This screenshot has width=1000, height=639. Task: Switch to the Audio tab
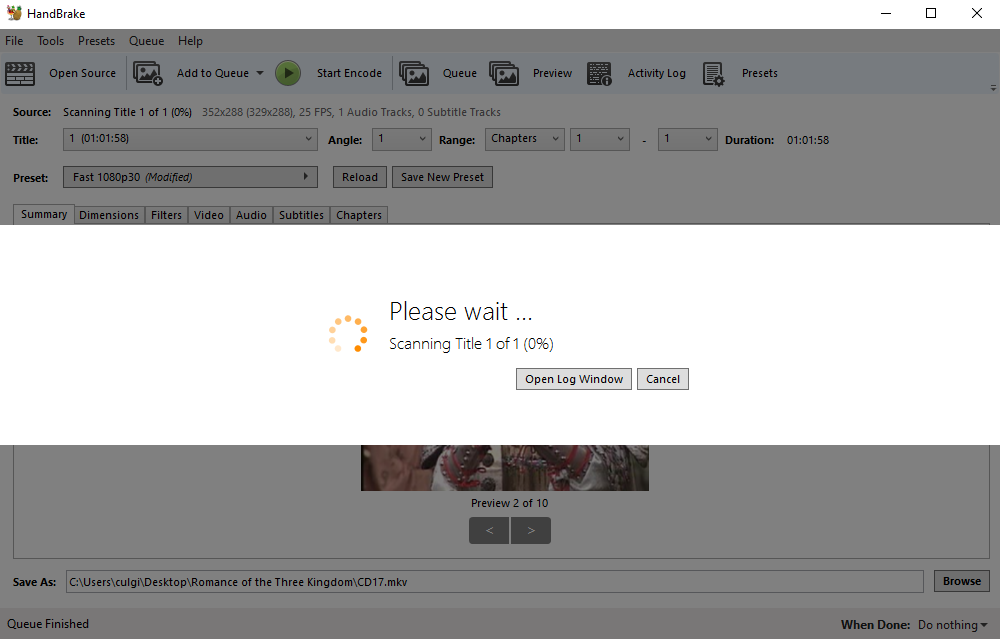(x=251, y=215)
